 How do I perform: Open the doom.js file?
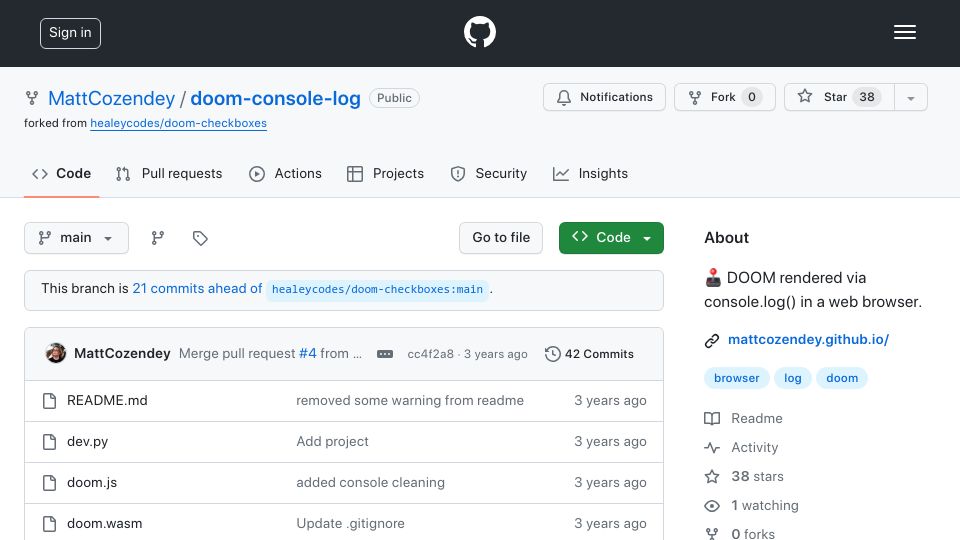point(92,482)
